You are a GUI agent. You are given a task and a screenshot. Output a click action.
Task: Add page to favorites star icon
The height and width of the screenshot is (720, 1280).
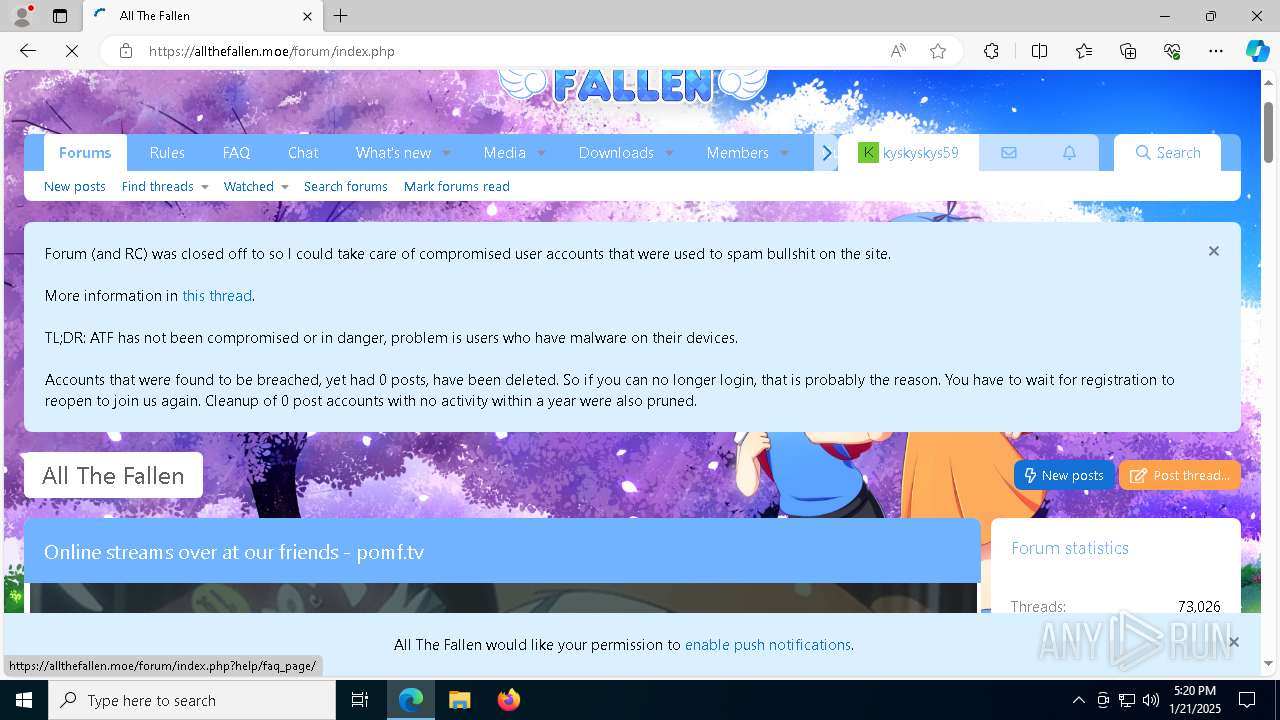[938, 51]
